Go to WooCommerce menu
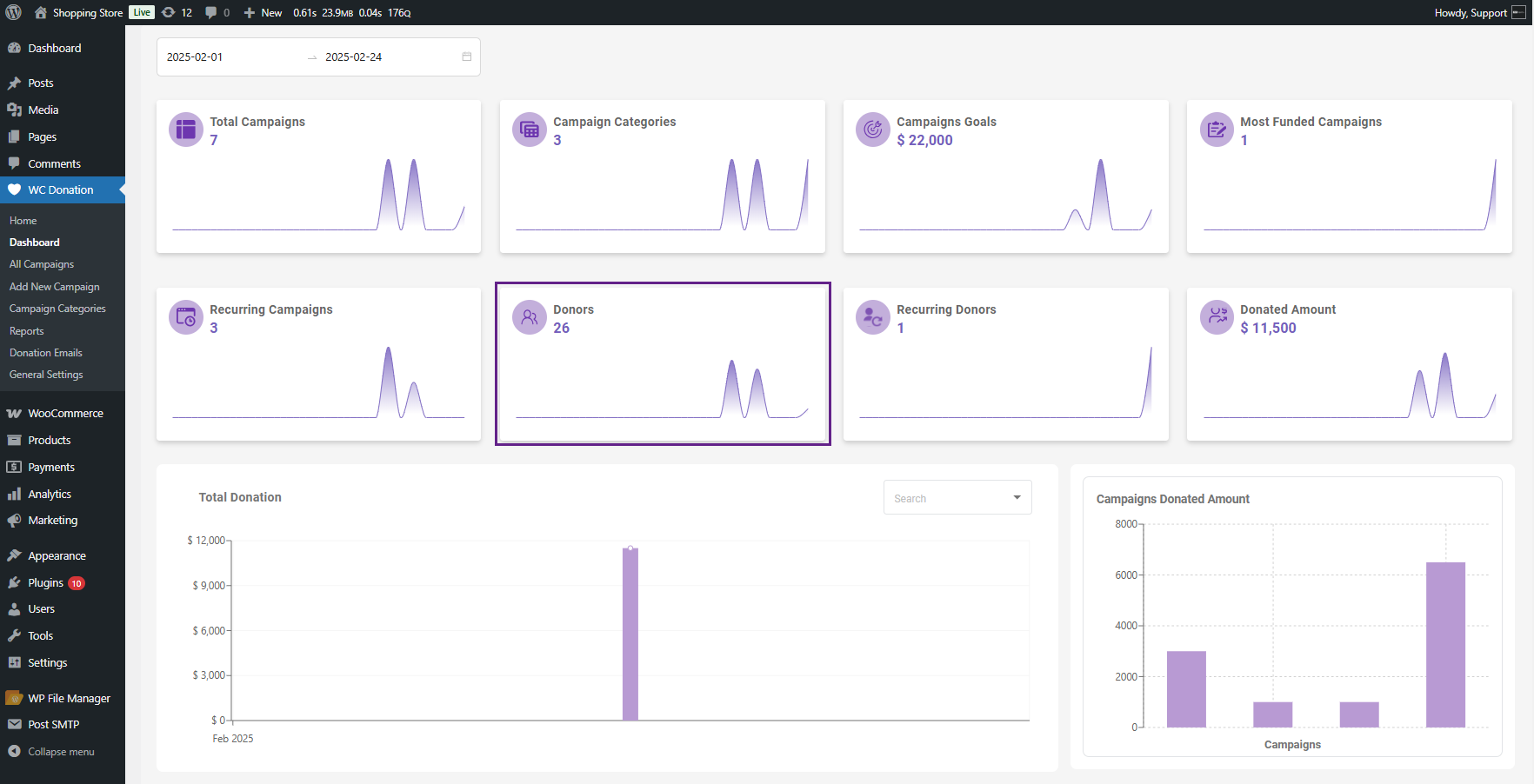The width and height of the screenshot is (1534, 784). click(65, 414)
